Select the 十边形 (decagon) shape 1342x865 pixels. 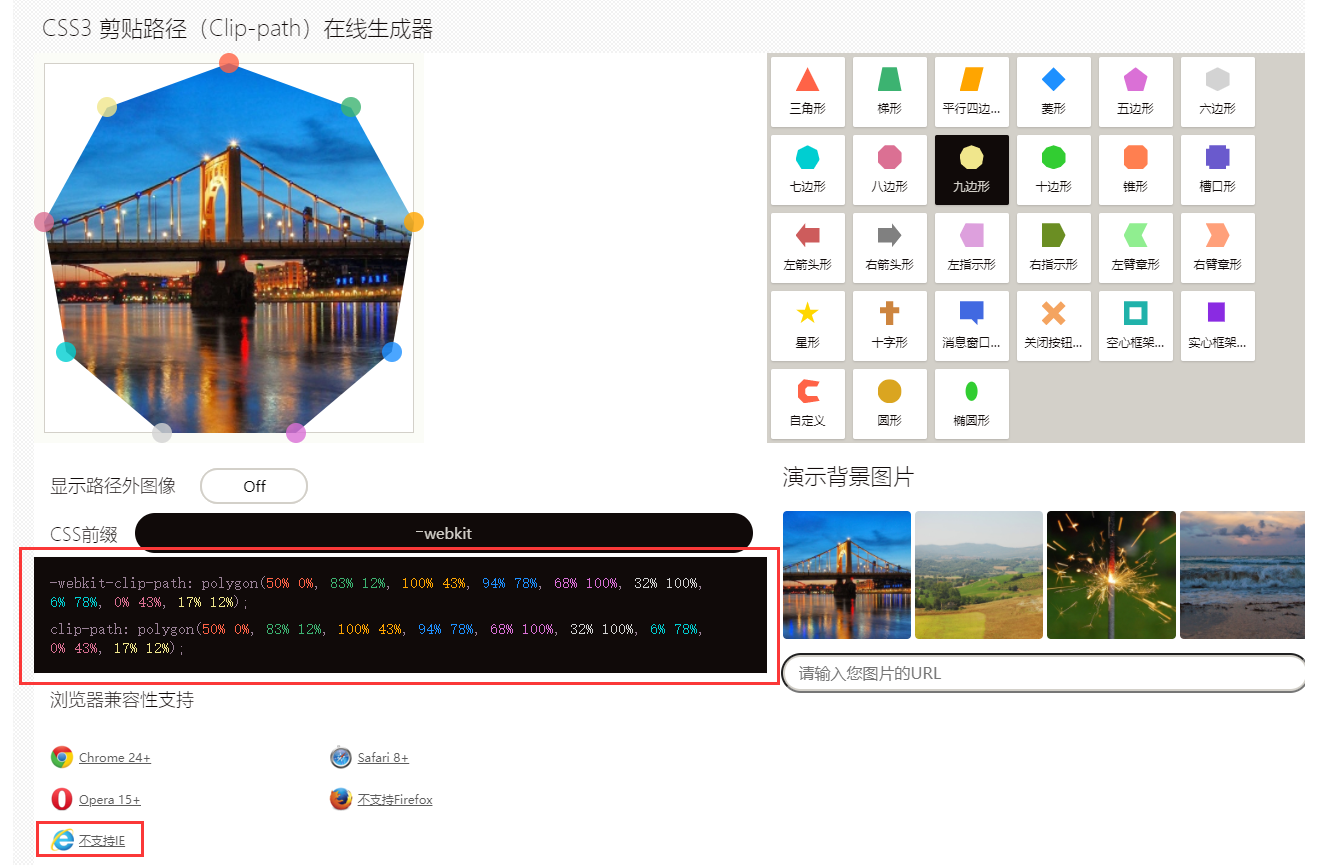1053,169
